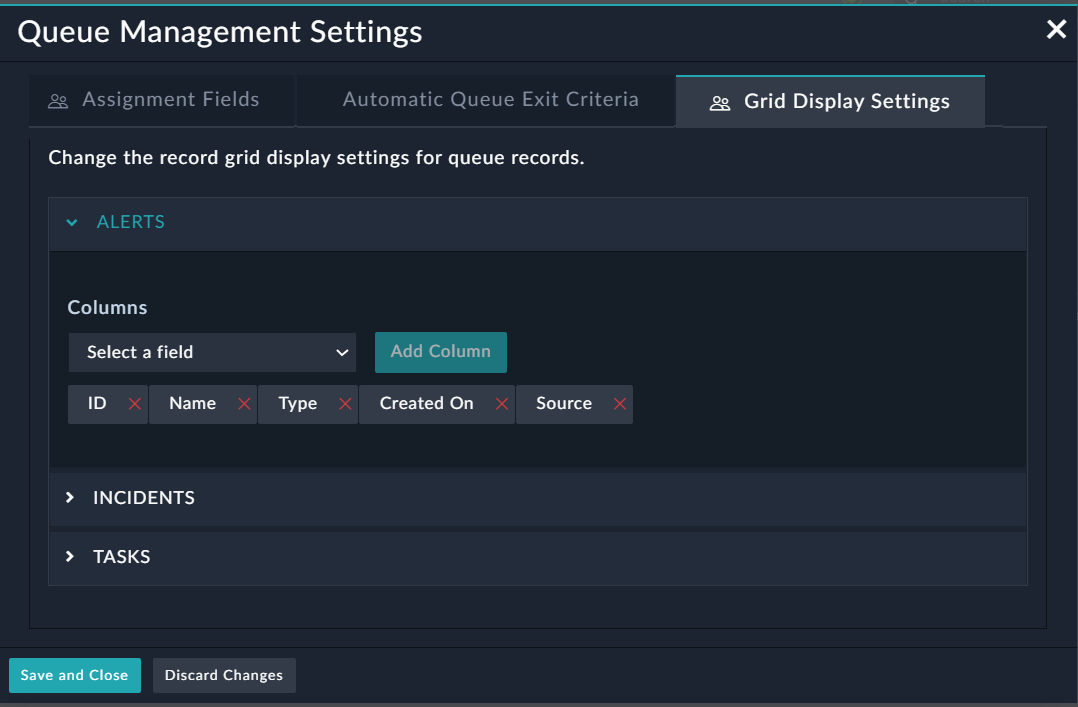Screen dimensions: 1078x707
Task: Select the Grid Display Settings tab
Action: (x=846, y=101)
